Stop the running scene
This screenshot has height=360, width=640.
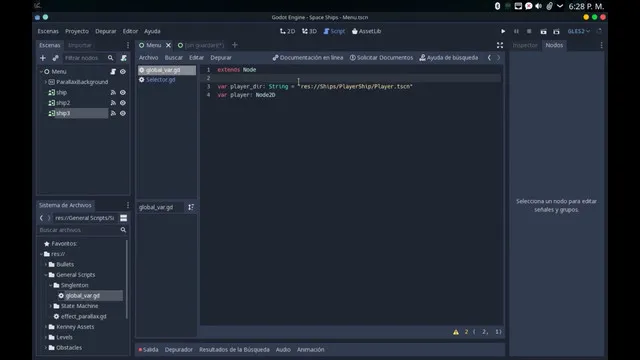coord(529,31)
